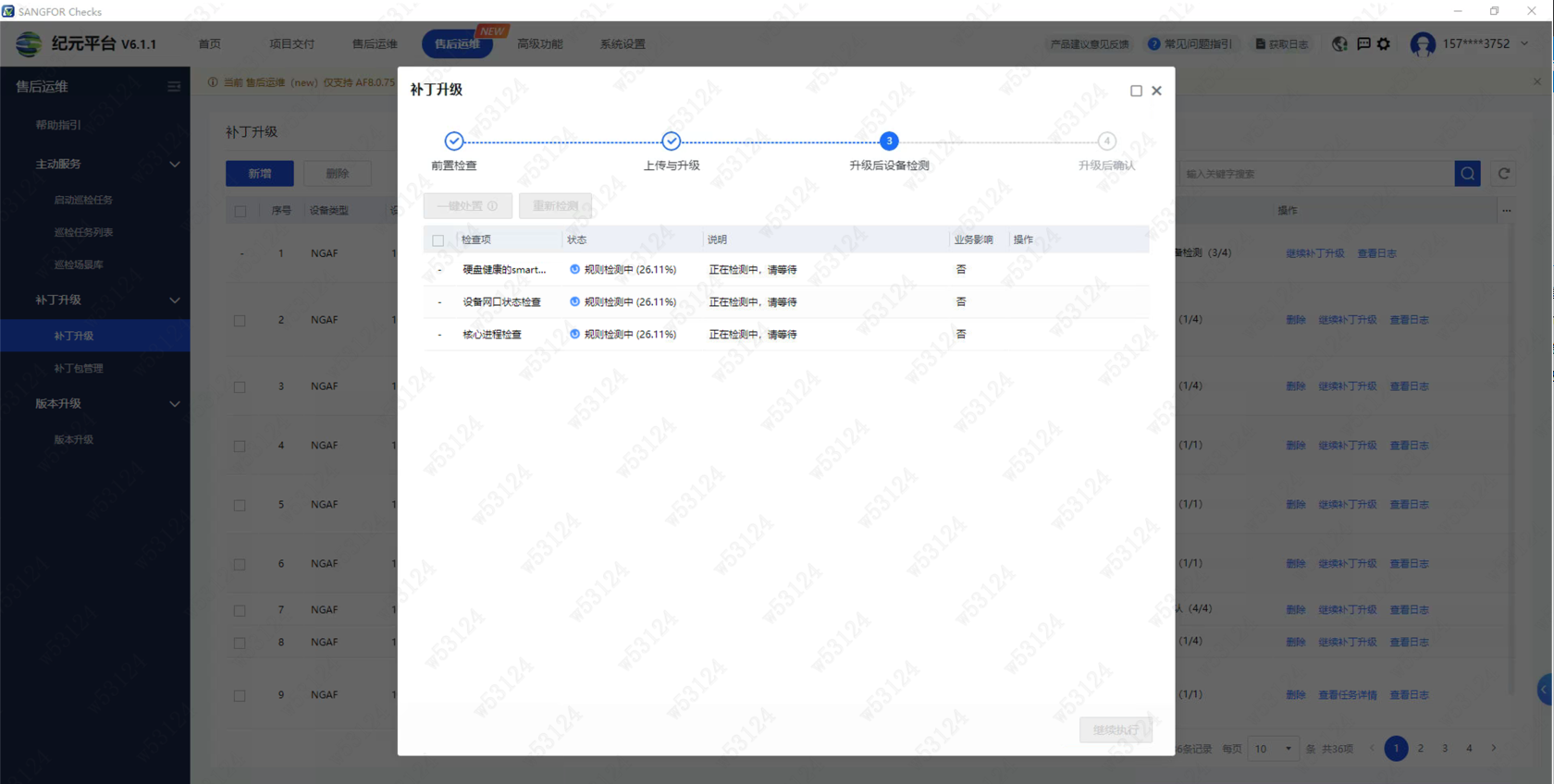The height and width of the screenshot is (784, 1554).
Task: Select all check items in dialog header
Action: [x=438, y=240]
